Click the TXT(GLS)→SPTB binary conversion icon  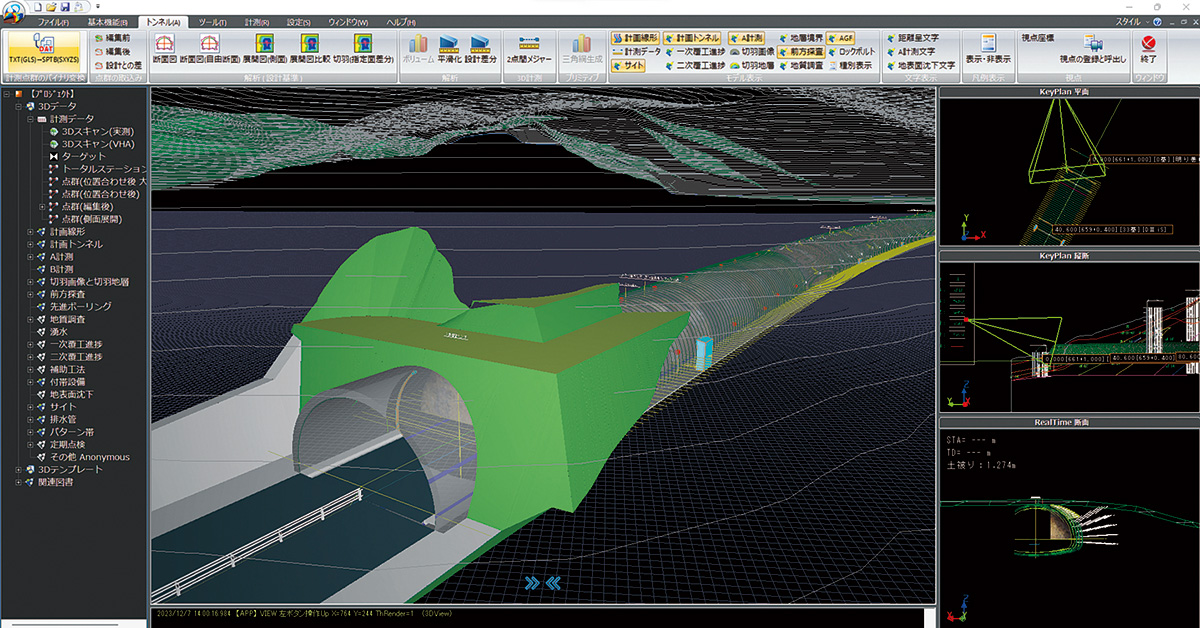click(x=43, y=48)
